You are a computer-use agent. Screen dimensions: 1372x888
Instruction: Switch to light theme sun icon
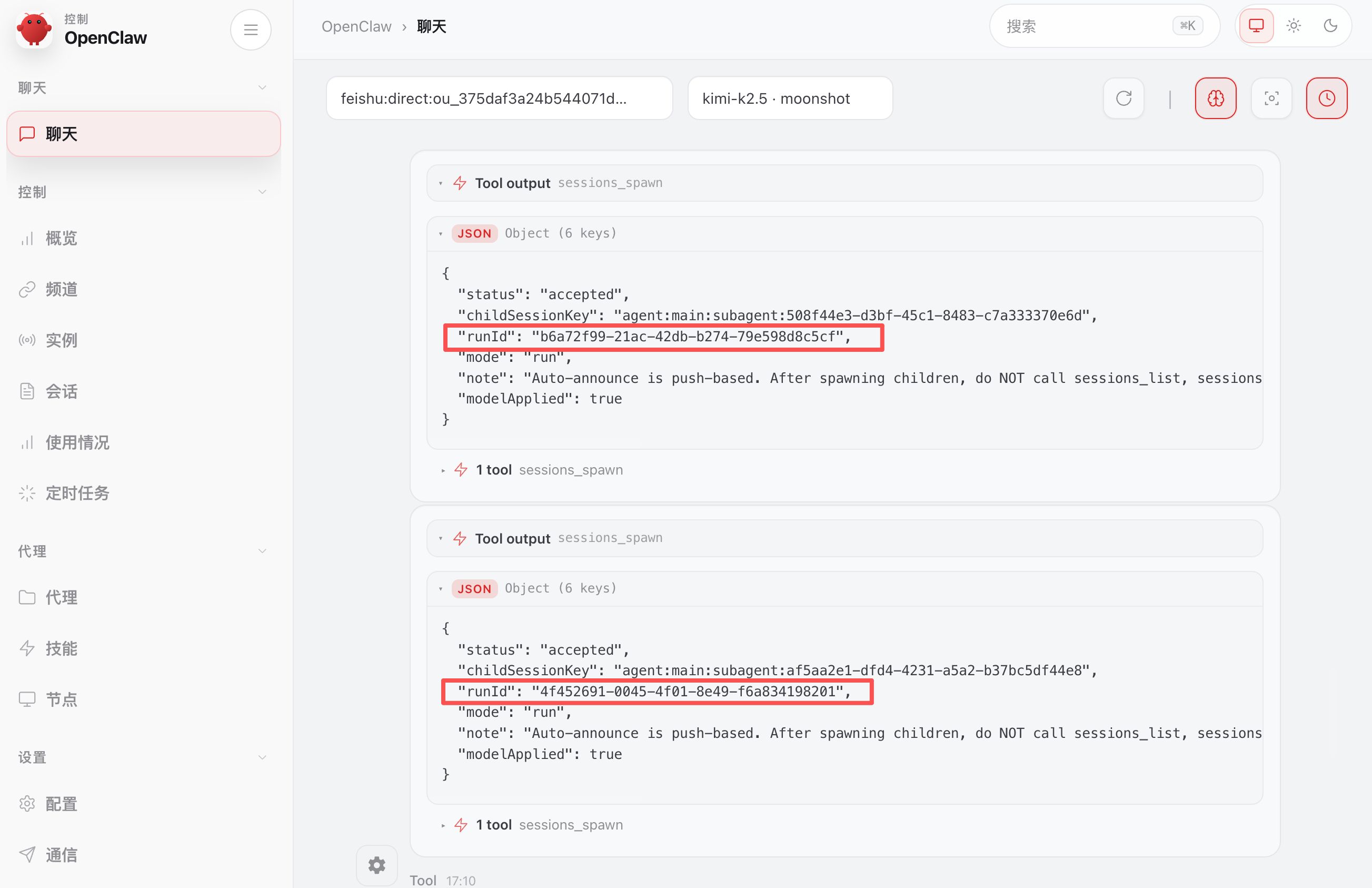pos(1293,26)
